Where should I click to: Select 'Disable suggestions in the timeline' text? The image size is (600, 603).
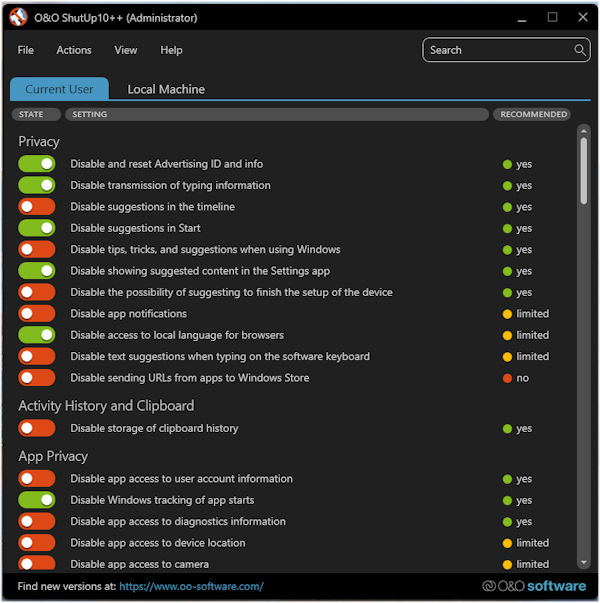tap(152, 207)
